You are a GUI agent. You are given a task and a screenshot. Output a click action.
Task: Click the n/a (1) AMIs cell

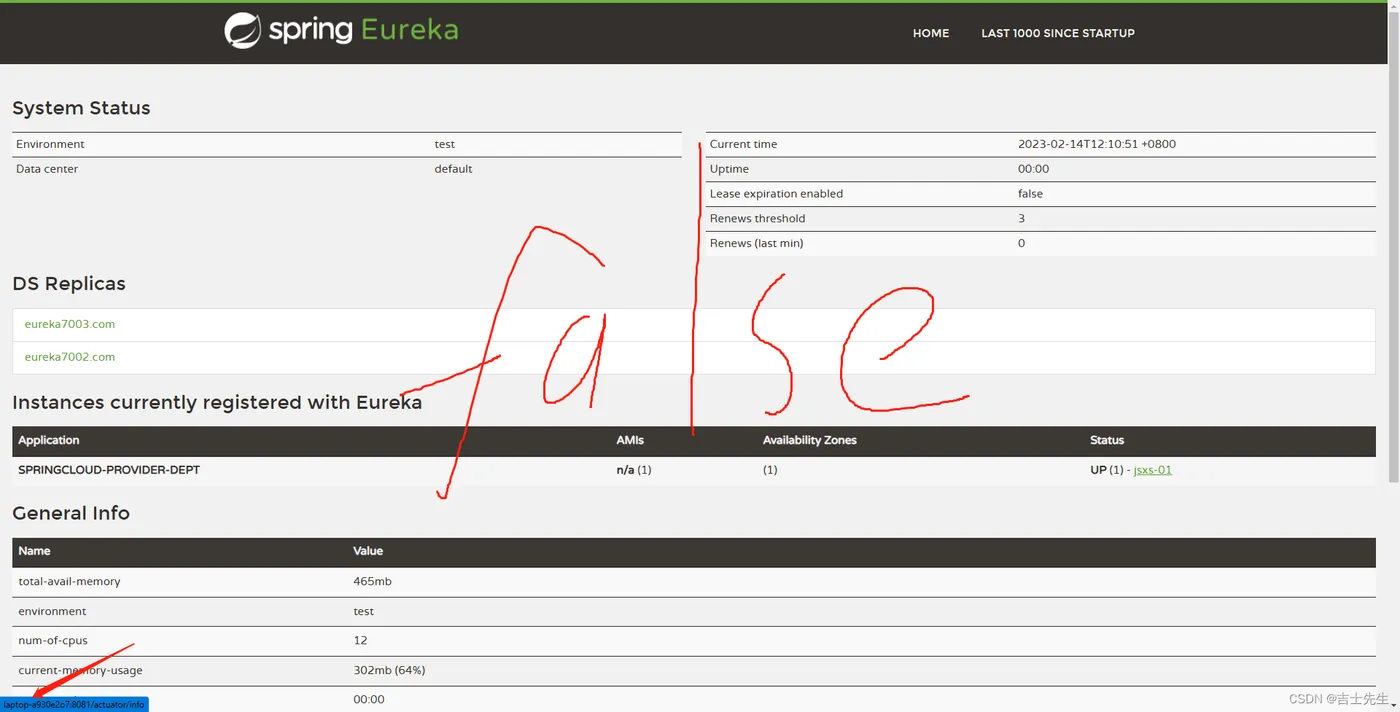(634, 470)
